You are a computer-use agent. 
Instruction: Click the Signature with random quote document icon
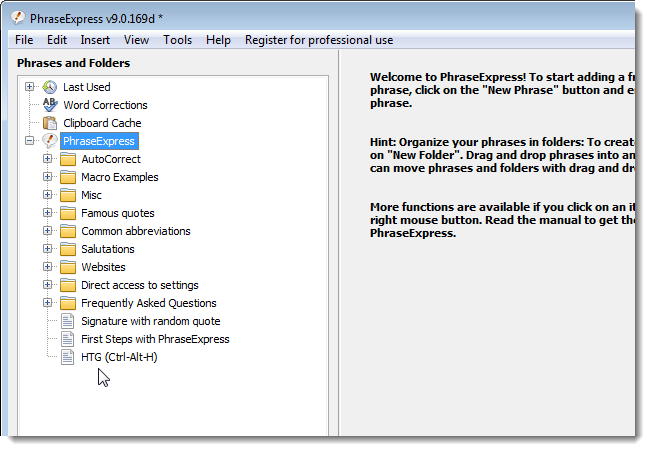tap(68, 321)
